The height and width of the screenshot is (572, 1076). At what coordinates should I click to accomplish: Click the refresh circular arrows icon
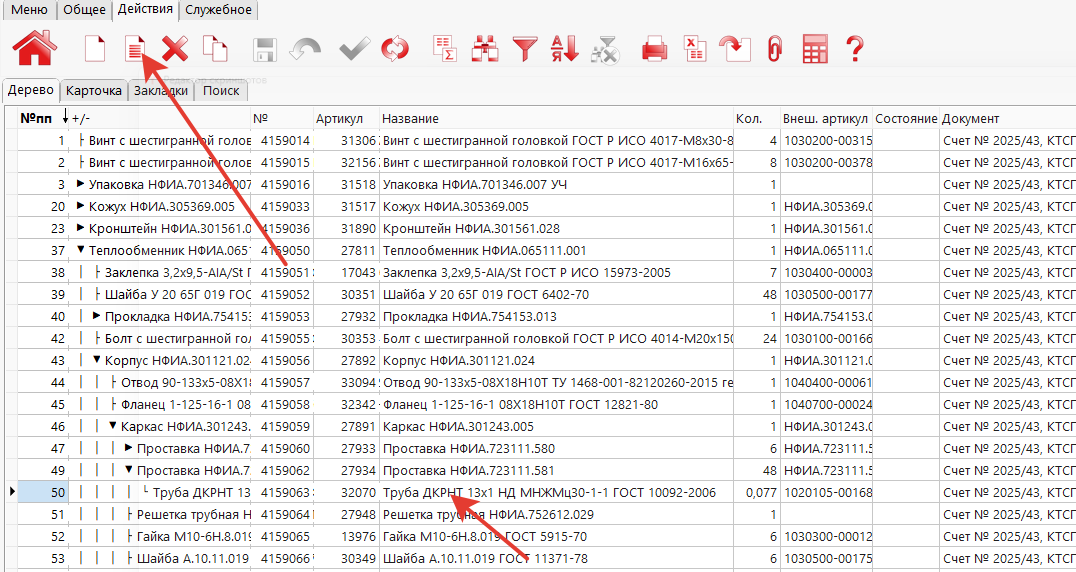point(396,48)
